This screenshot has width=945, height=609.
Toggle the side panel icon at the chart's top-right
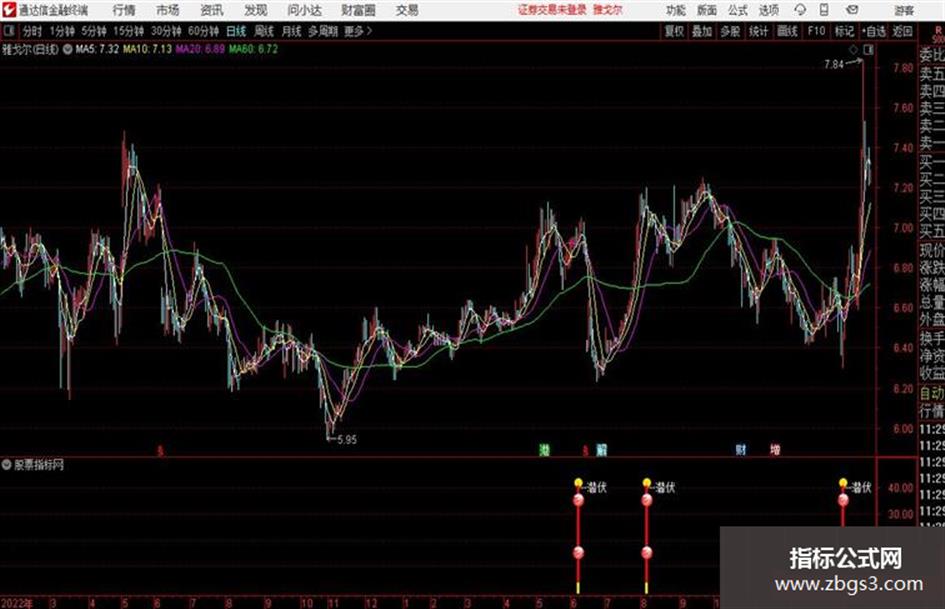(x=868, y=50)
